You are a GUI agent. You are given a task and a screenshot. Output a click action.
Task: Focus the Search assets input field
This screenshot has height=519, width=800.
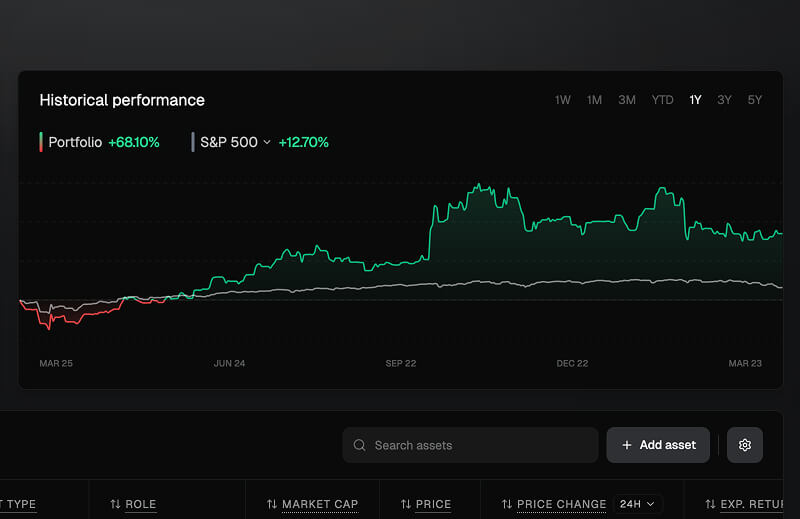480,445
